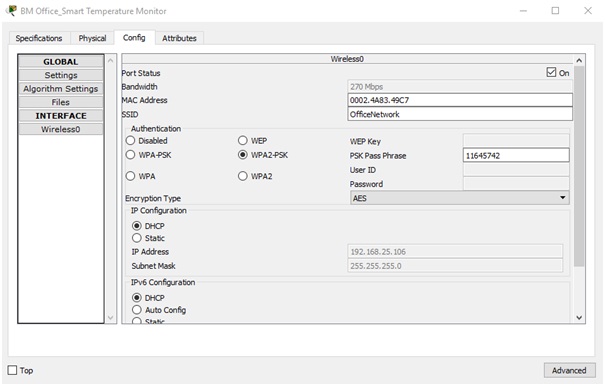Click the config panel vertical scrollbar thumb
Viewport: 605px width, 386px height.
click(579, 166)
